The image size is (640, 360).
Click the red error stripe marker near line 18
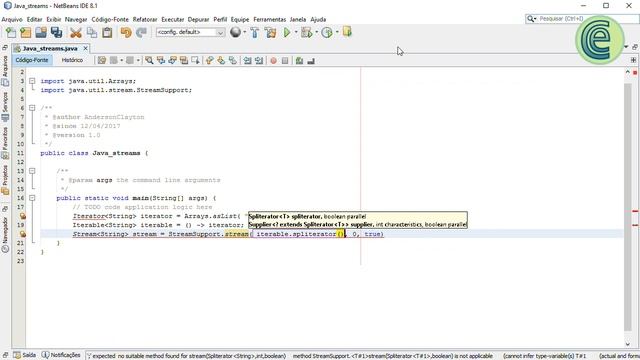635,211
